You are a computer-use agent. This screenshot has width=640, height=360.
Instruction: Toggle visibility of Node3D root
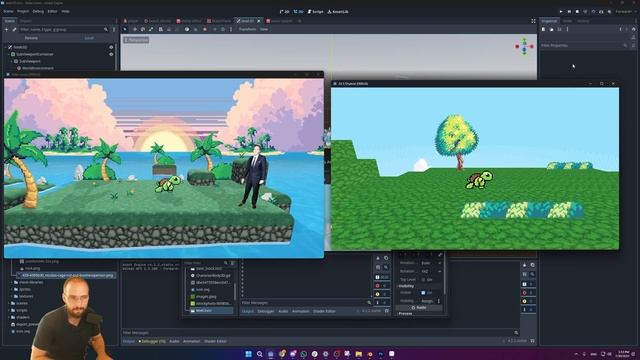click(111, 47)
